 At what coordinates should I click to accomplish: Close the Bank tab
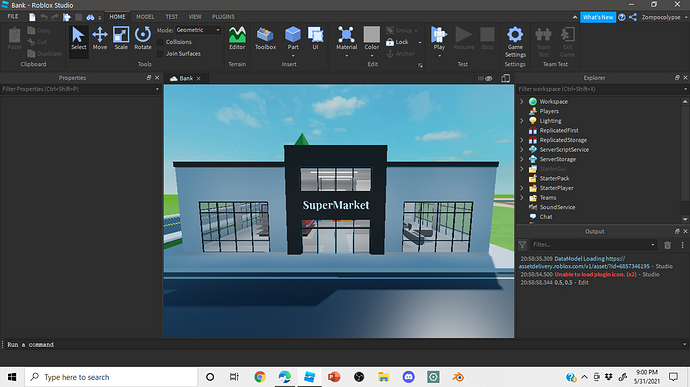198,78
